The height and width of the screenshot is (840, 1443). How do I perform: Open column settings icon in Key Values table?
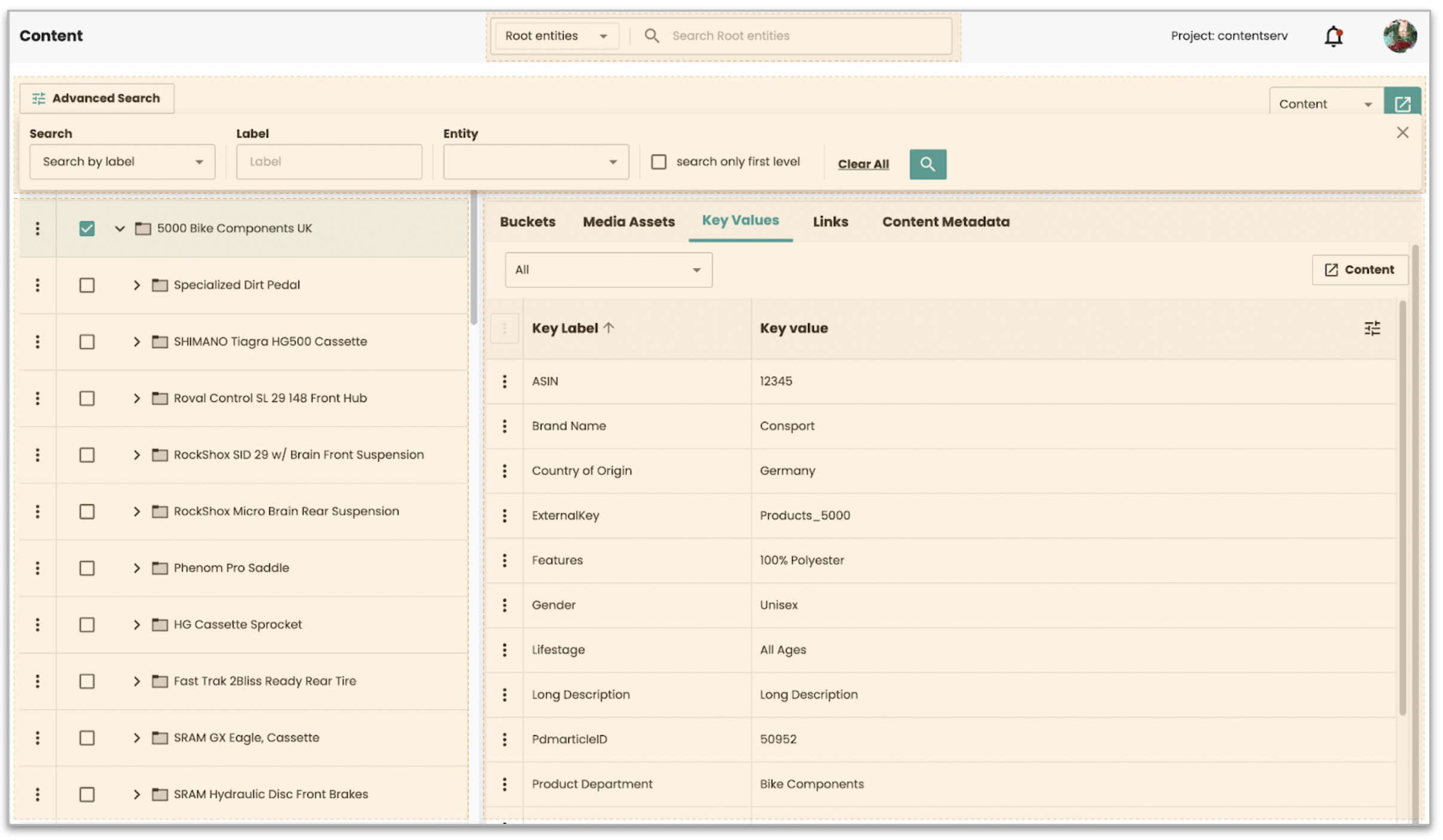click(x=1372, y=328)
